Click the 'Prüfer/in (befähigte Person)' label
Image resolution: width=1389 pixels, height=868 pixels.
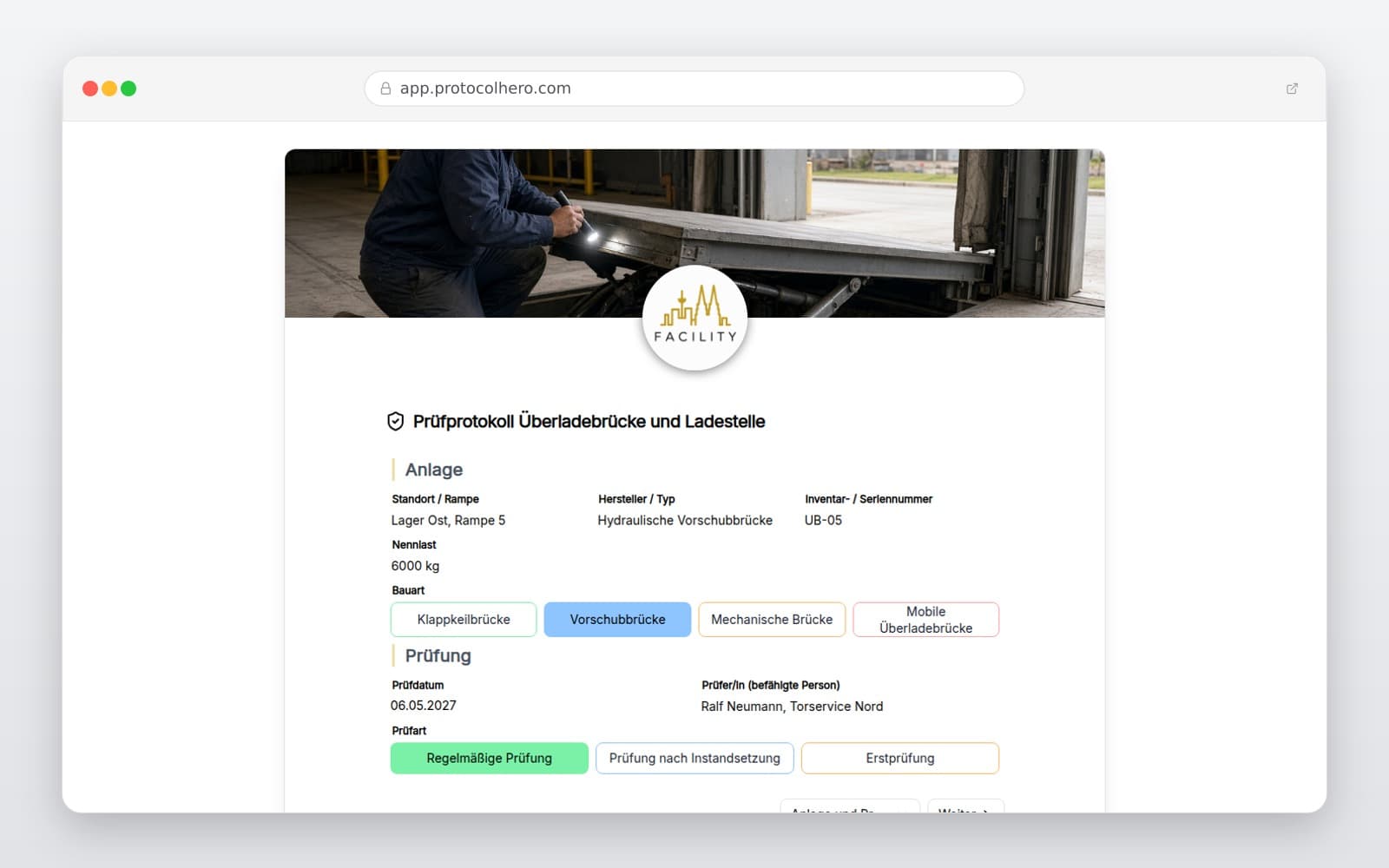point(771,685)
